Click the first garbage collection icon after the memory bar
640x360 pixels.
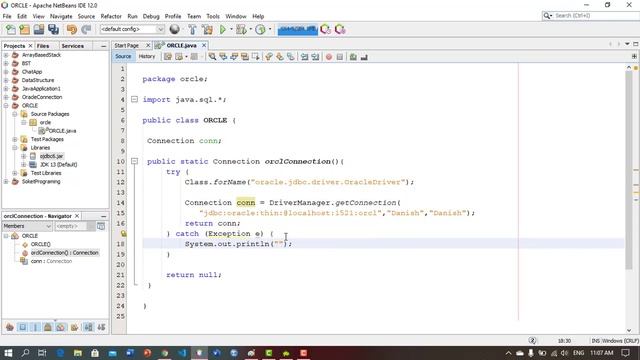point(325,29)
